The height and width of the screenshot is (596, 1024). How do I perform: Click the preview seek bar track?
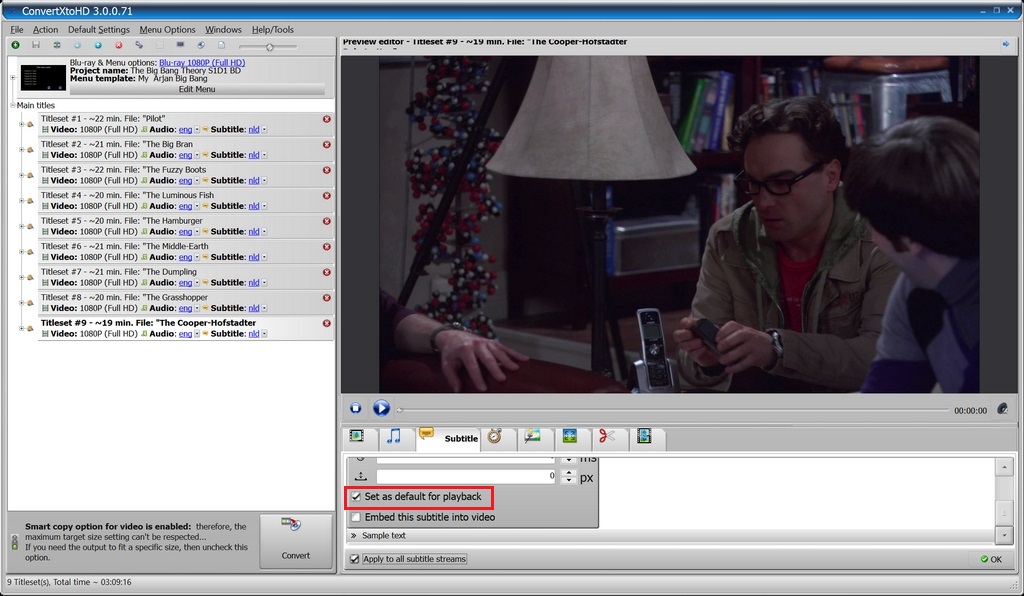click(673, 410)
